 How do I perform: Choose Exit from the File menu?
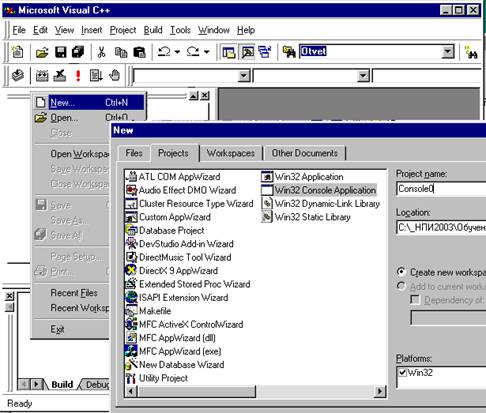[57, 329]
